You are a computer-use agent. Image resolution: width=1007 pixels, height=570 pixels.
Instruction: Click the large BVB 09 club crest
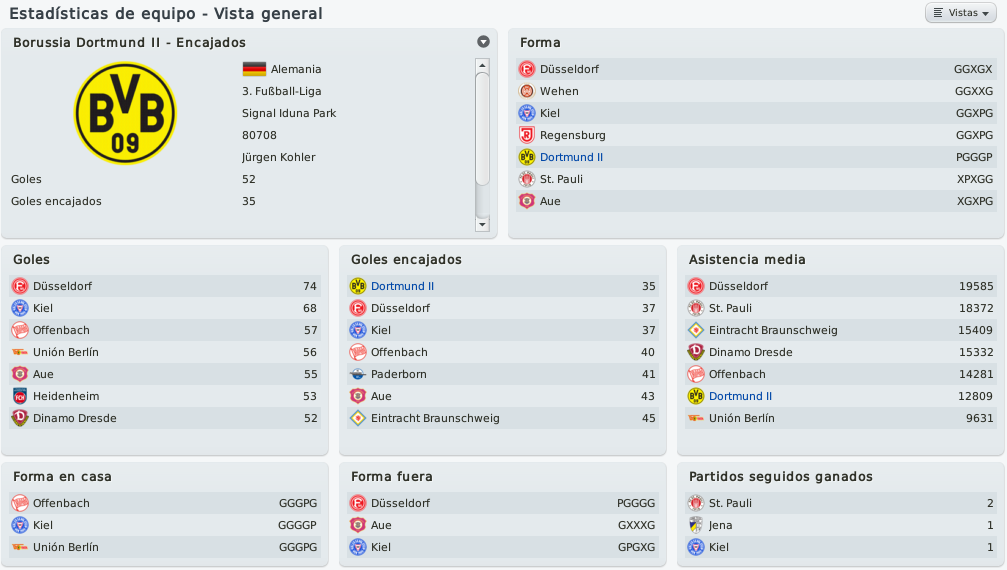[x=125, y=113]
